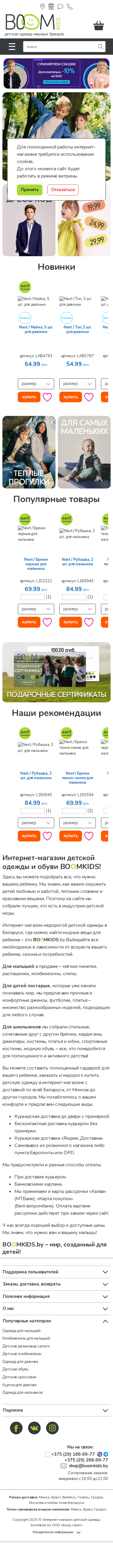Image resolution: width=113 pixels, height=1568 pixels.
Task: Click the phone handset icon in header
Action: click(70, 7)
